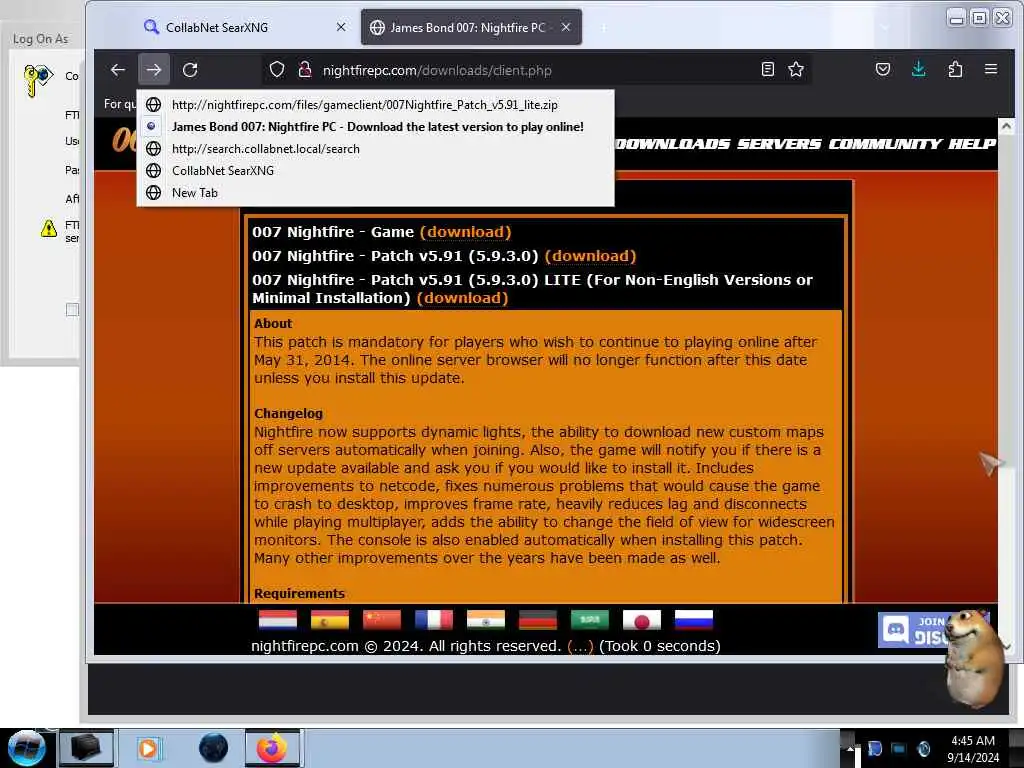Screen dimensions: 1024x768
Task: Toggle reader view icon in address bar
Action: click(x=768, y=69)
